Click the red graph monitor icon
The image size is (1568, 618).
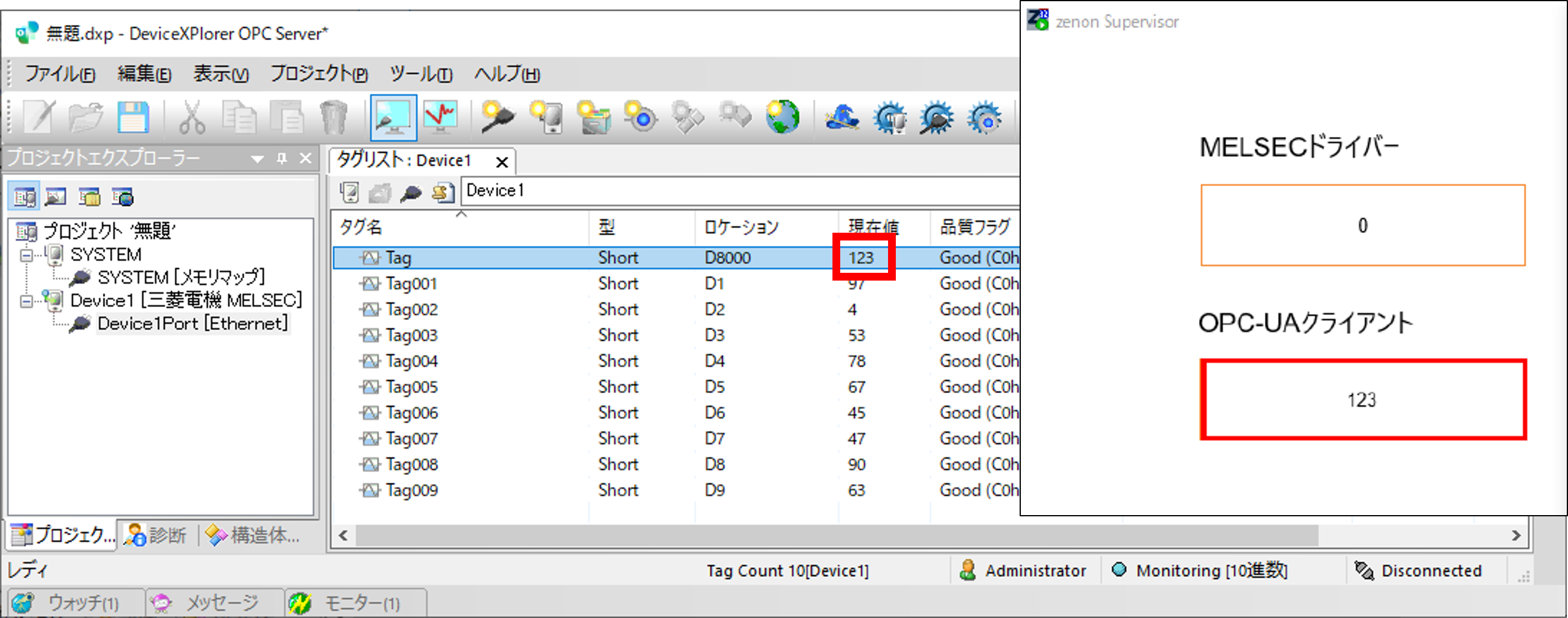[x=441, y=117]
